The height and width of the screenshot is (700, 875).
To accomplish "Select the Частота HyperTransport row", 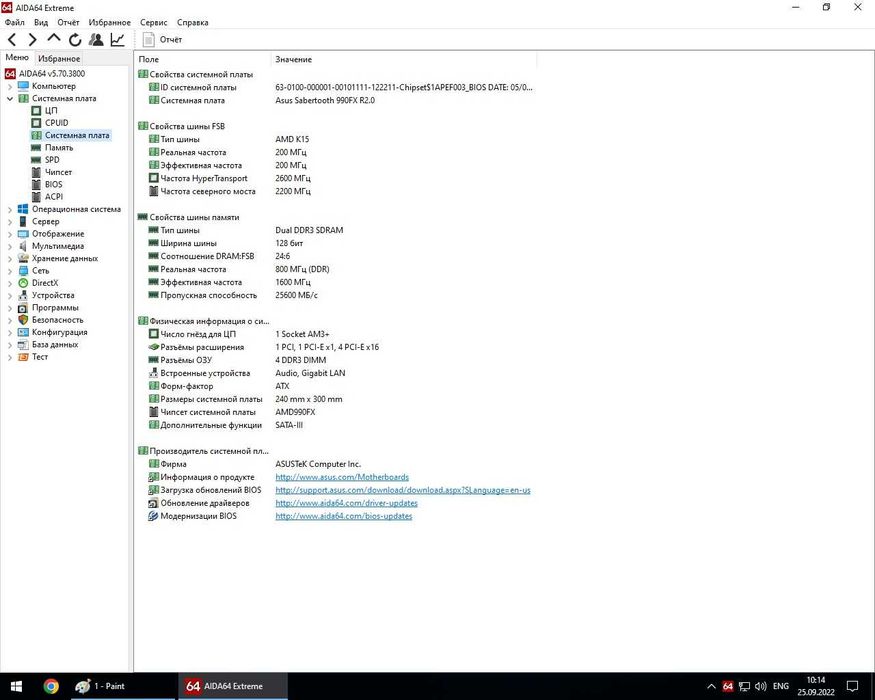I will coord(335,178).
